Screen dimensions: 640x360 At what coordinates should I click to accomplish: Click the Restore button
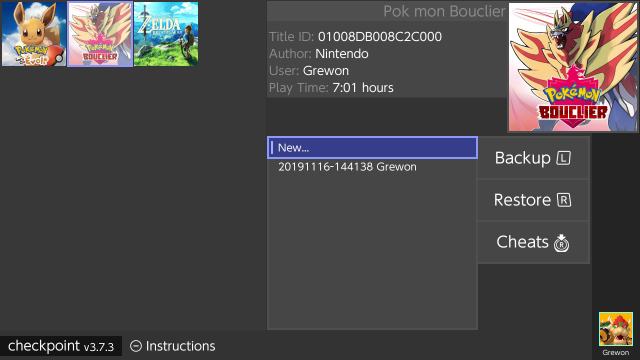coord(533,200)
